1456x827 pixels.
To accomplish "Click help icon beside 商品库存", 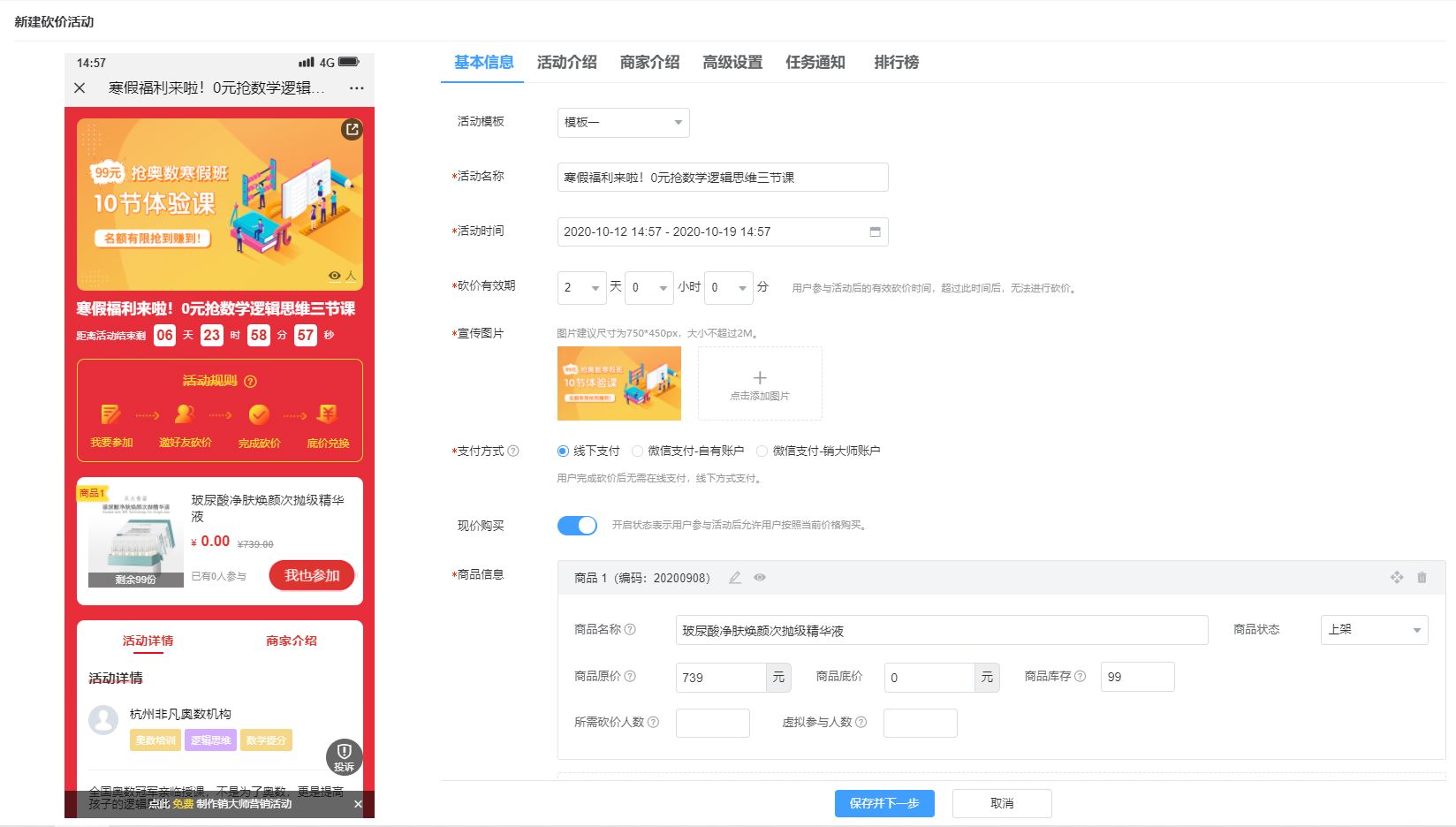I will [x=1080, y=677].
